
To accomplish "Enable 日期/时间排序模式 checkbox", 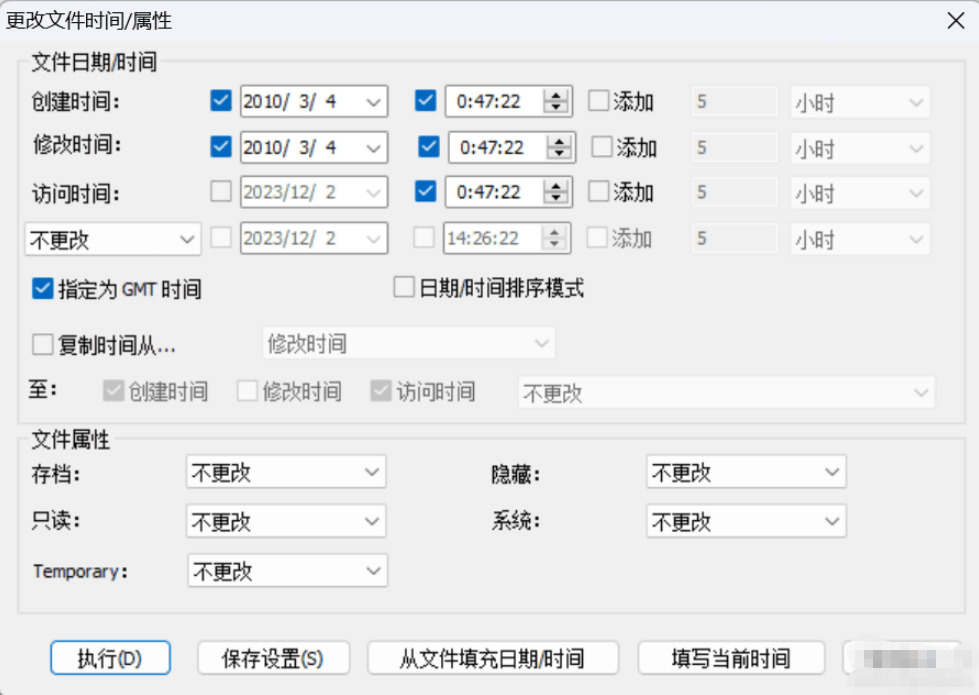I will [404, 287].
